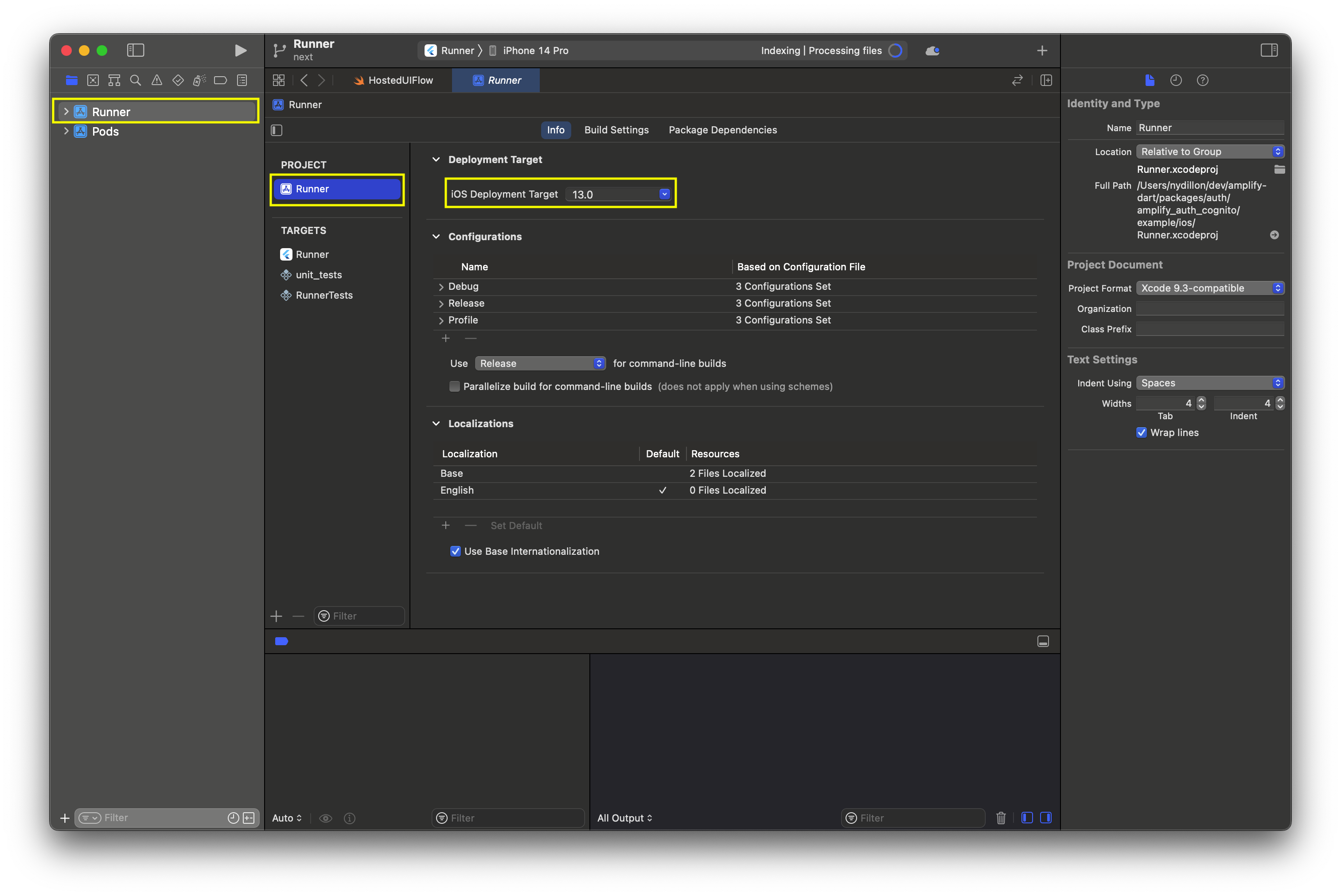This screenshot has height=896, width=1341.
Task: Open the related items grid menu
Action: point(279,81)
